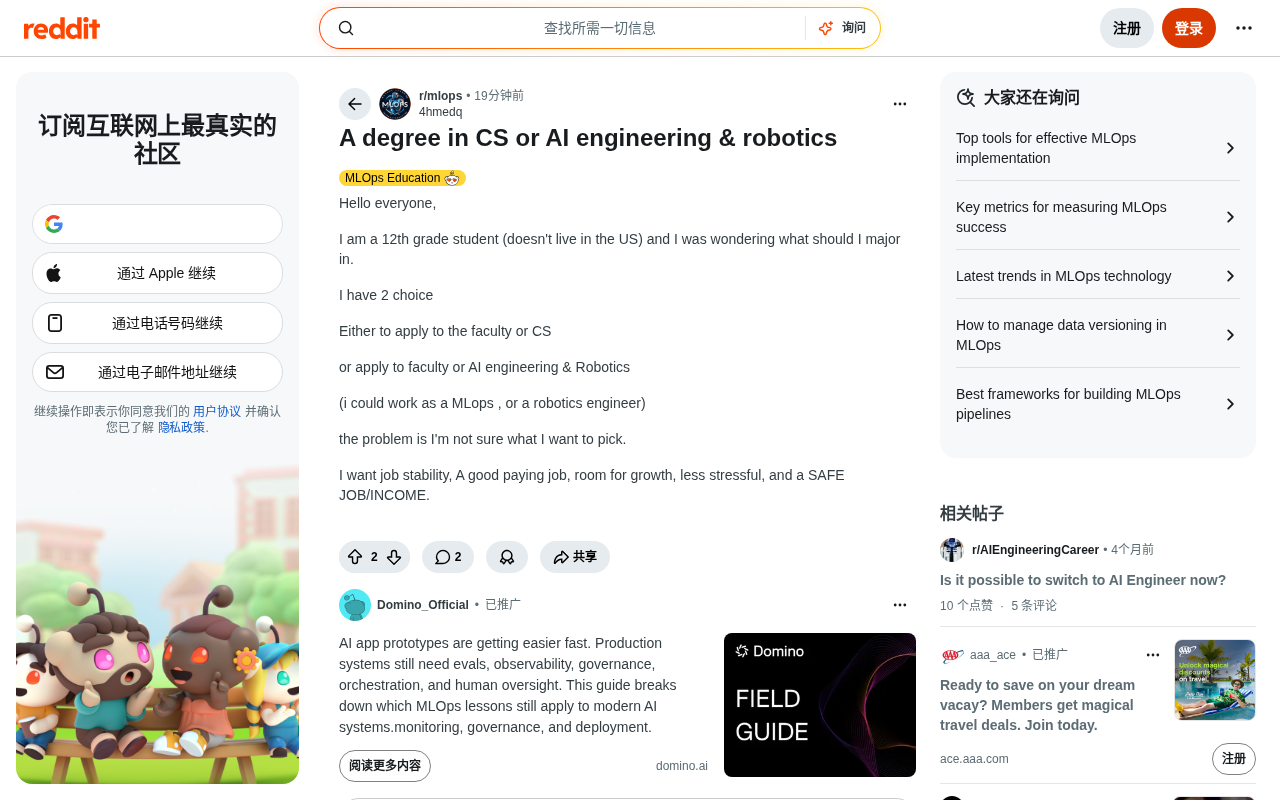Focus the search input field

click(599, 28)
